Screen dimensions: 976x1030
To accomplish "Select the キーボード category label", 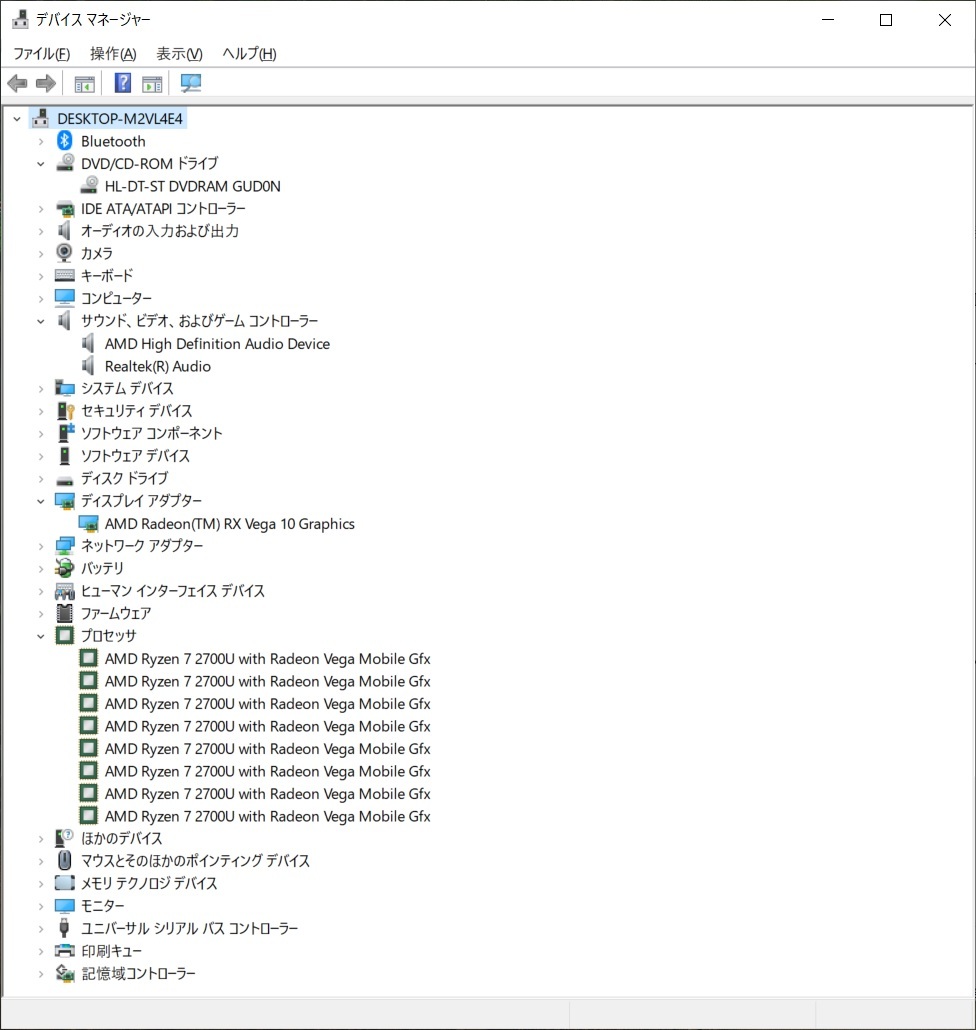I will click(107, 276).
